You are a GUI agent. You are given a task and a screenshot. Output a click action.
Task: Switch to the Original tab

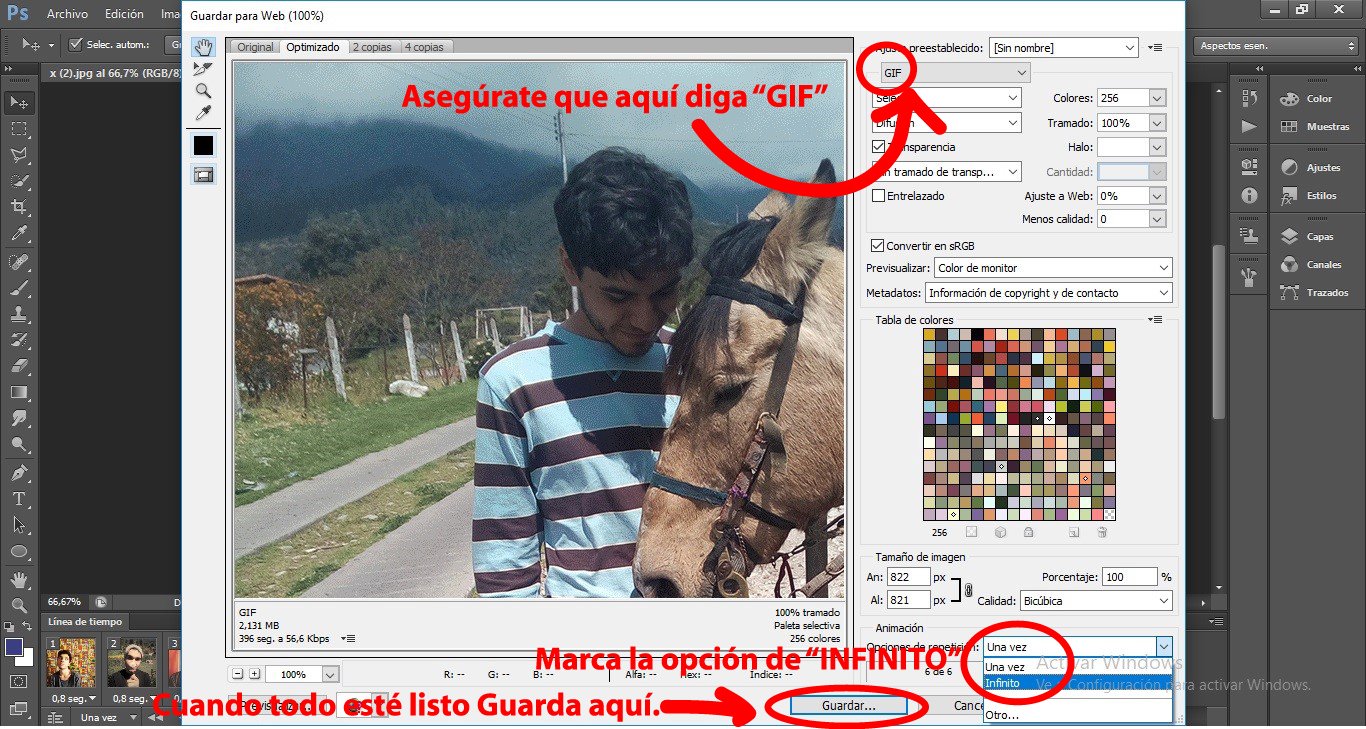[x=255, y=47]
